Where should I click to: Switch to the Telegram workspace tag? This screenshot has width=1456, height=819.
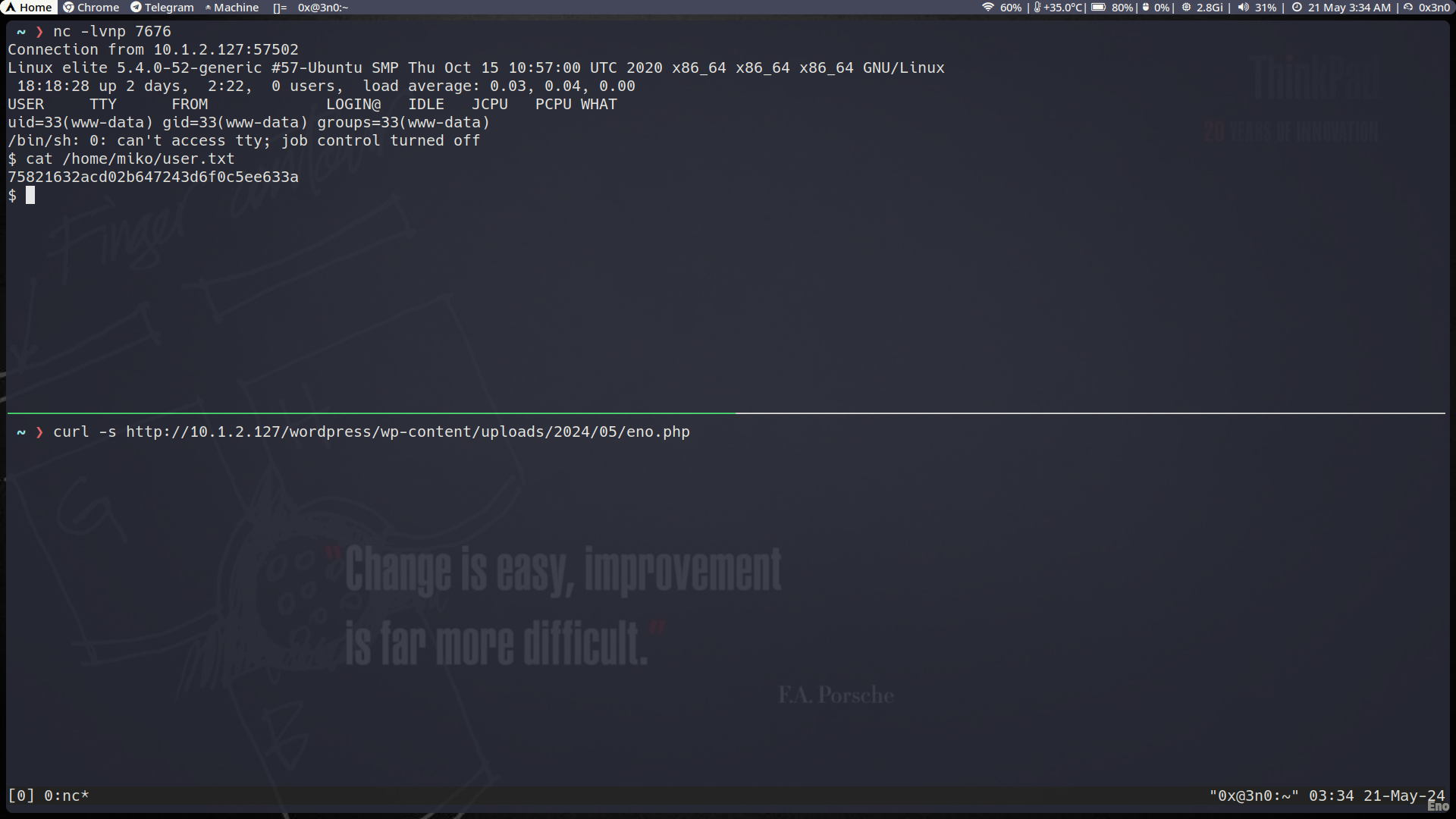click(162, 7)
